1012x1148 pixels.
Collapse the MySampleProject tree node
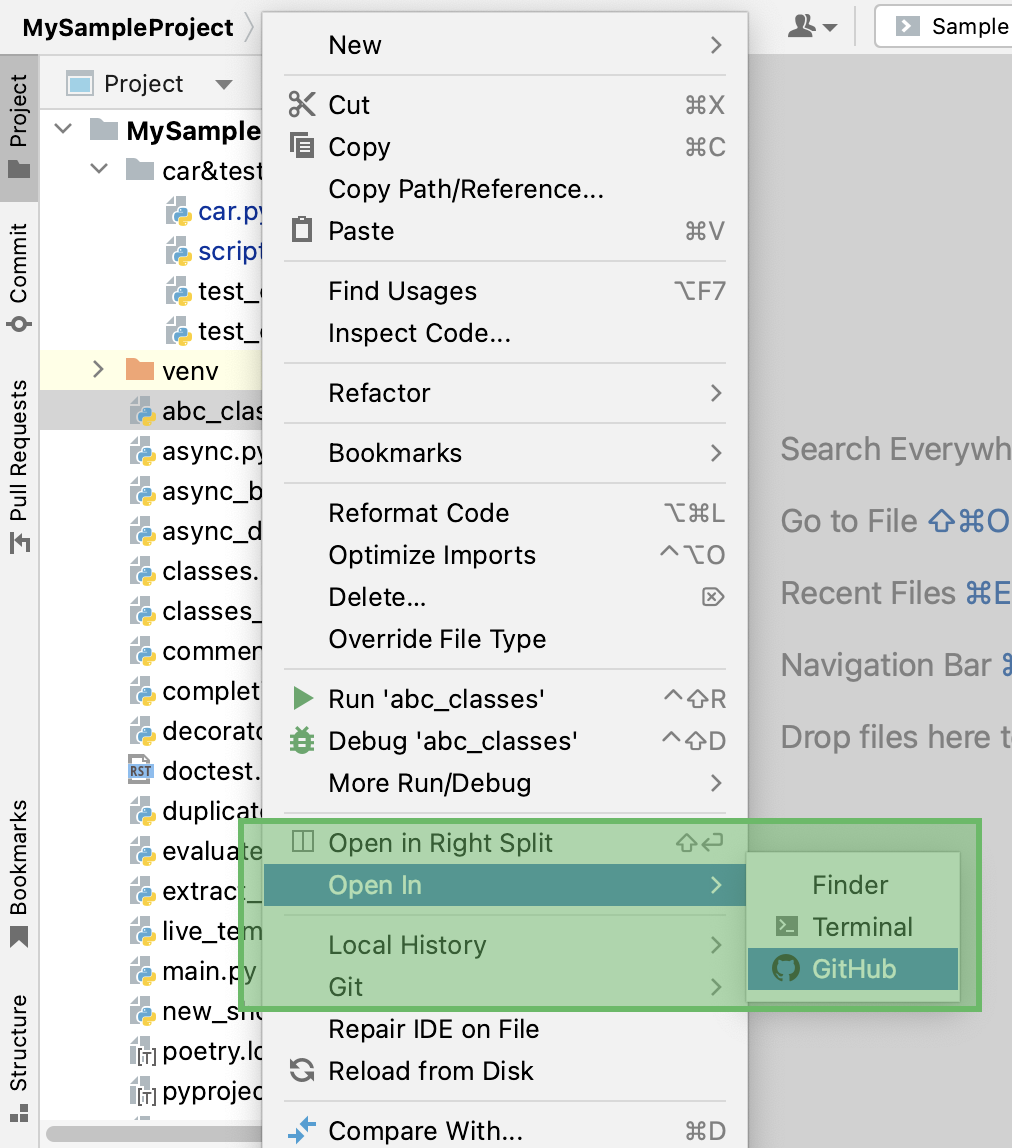62,130
